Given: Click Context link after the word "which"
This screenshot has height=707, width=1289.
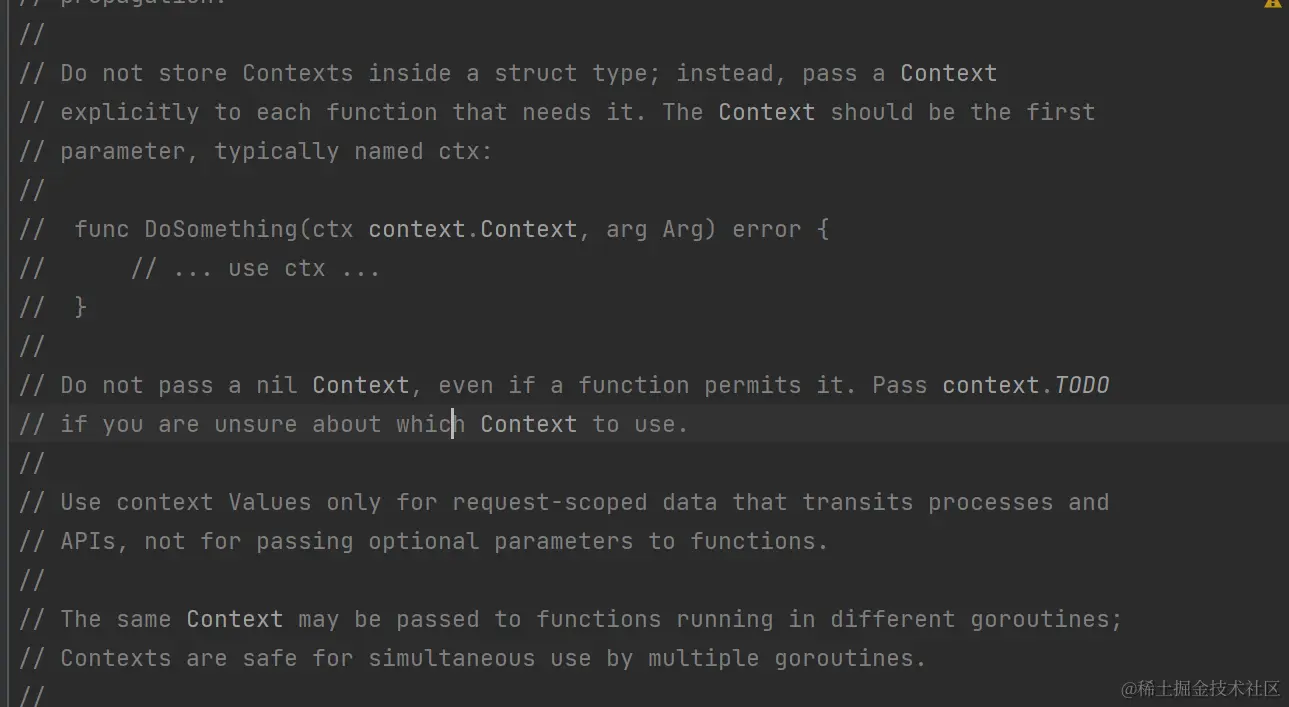Looking at the screenshot, I should (x=528, y=424).
